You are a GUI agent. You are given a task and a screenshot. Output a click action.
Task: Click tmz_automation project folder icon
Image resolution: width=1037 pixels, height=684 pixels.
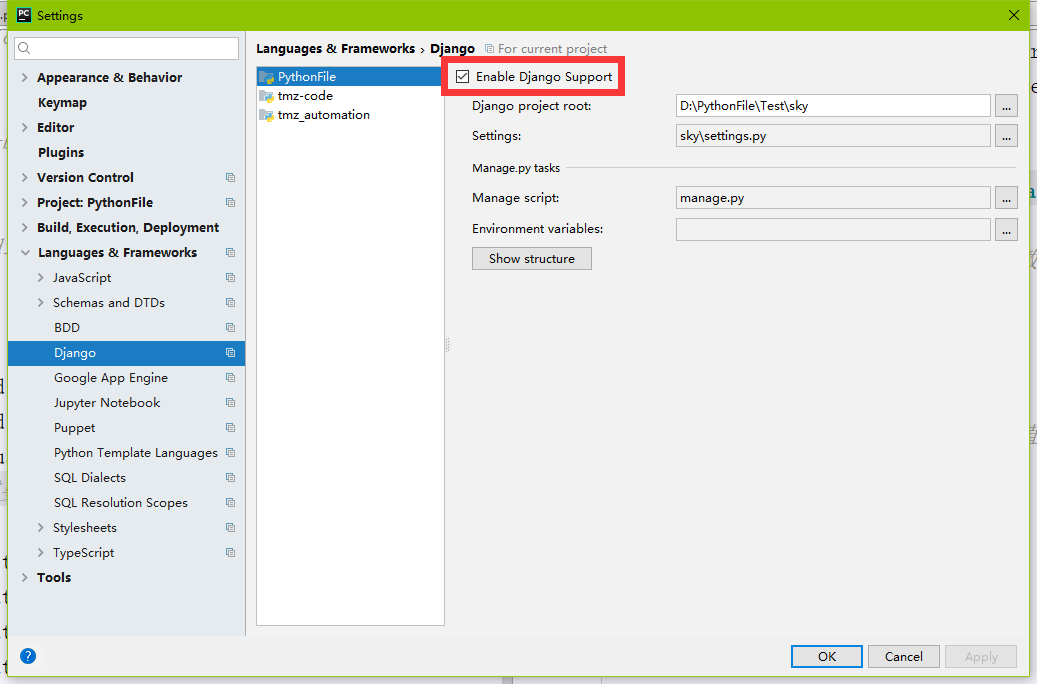coord(267,116)
